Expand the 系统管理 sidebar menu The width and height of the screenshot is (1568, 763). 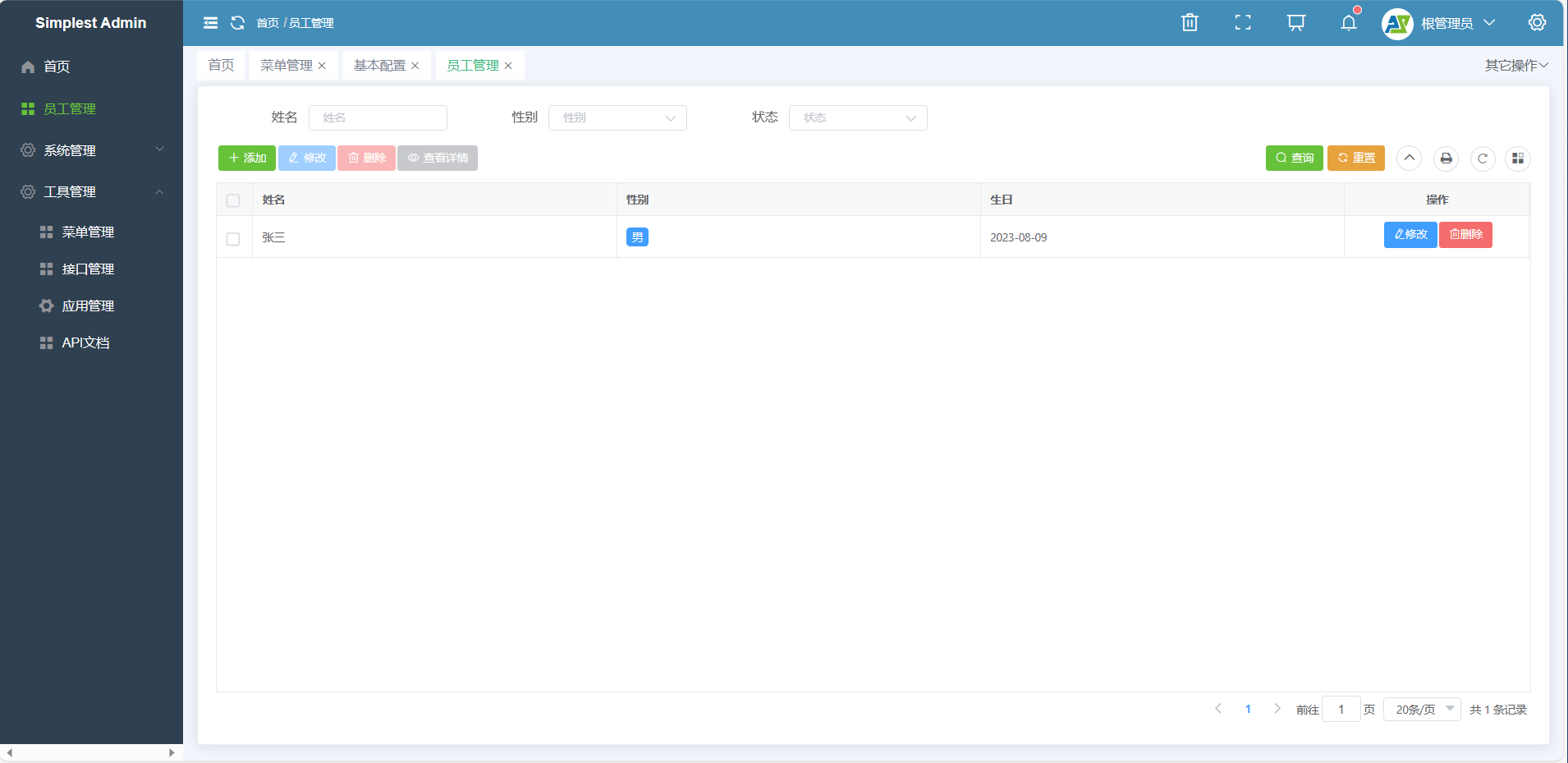[91, 150]
